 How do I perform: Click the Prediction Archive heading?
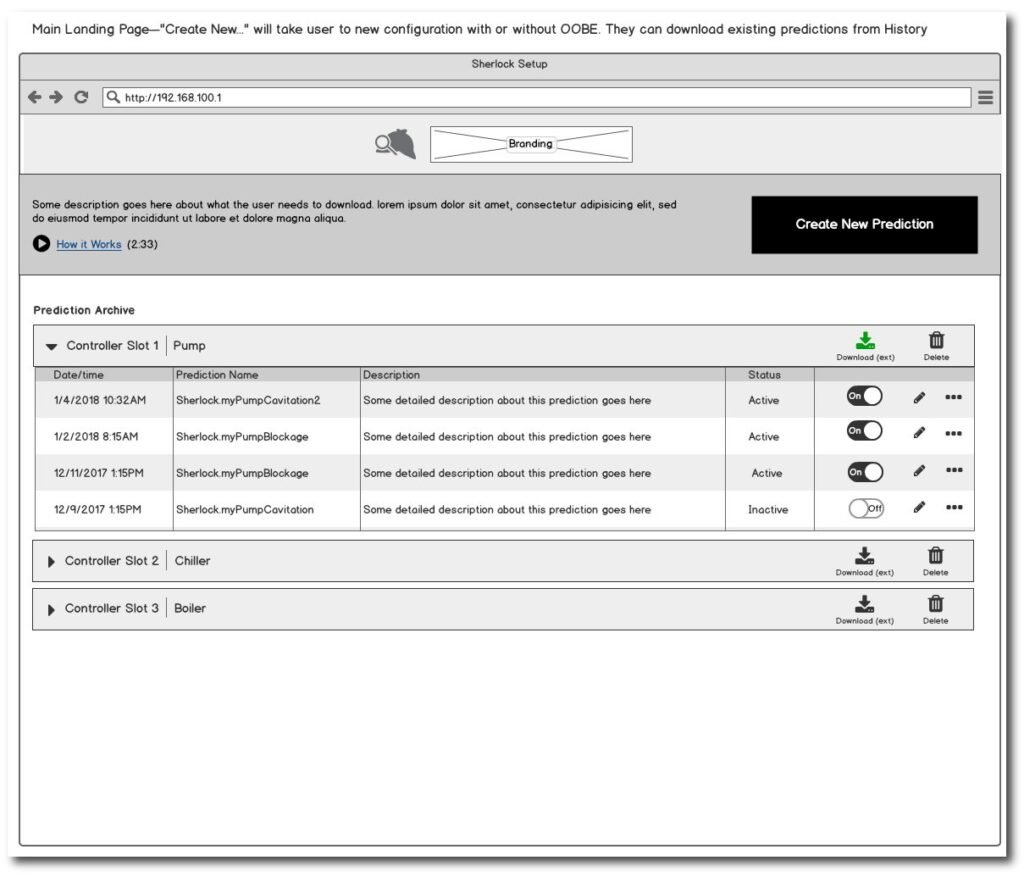(x=84, y=310)
